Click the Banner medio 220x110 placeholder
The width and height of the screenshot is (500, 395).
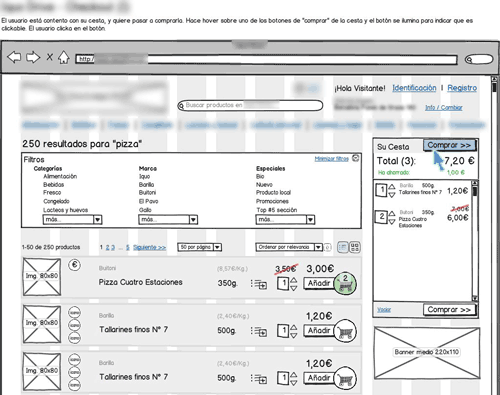pyautogui.click(x=427, y=353)
